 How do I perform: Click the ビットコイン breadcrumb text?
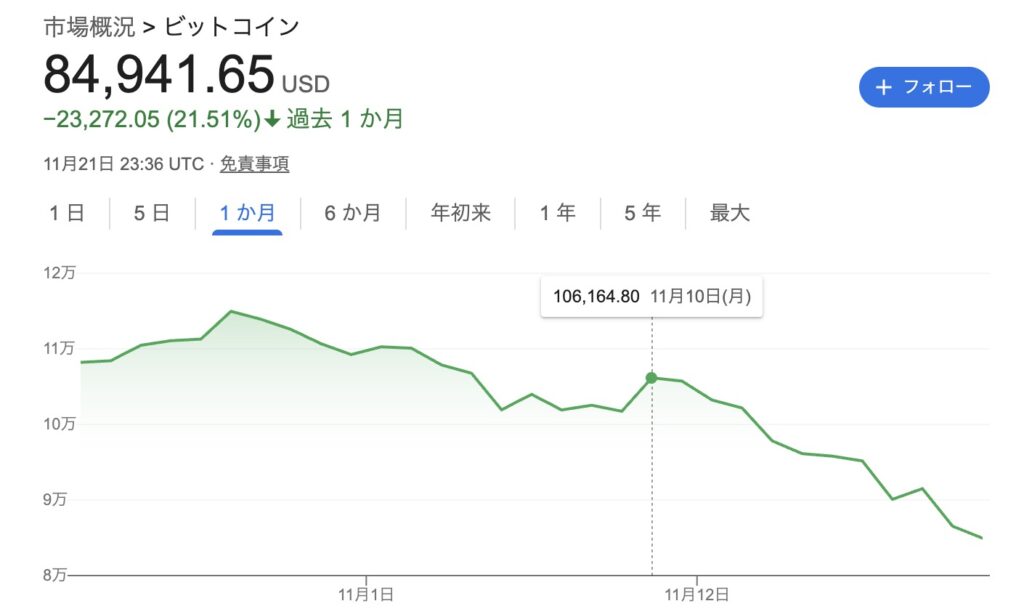[231, 27]
